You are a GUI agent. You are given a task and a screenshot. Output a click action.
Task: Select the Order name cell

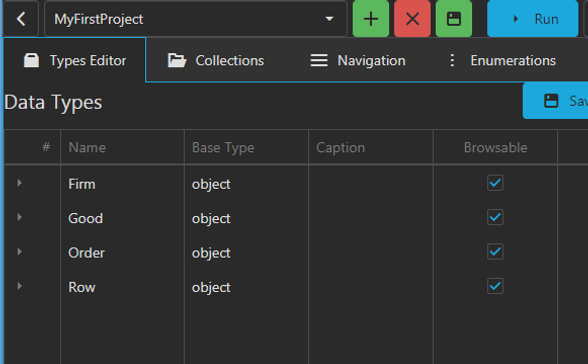click(122, 253)
